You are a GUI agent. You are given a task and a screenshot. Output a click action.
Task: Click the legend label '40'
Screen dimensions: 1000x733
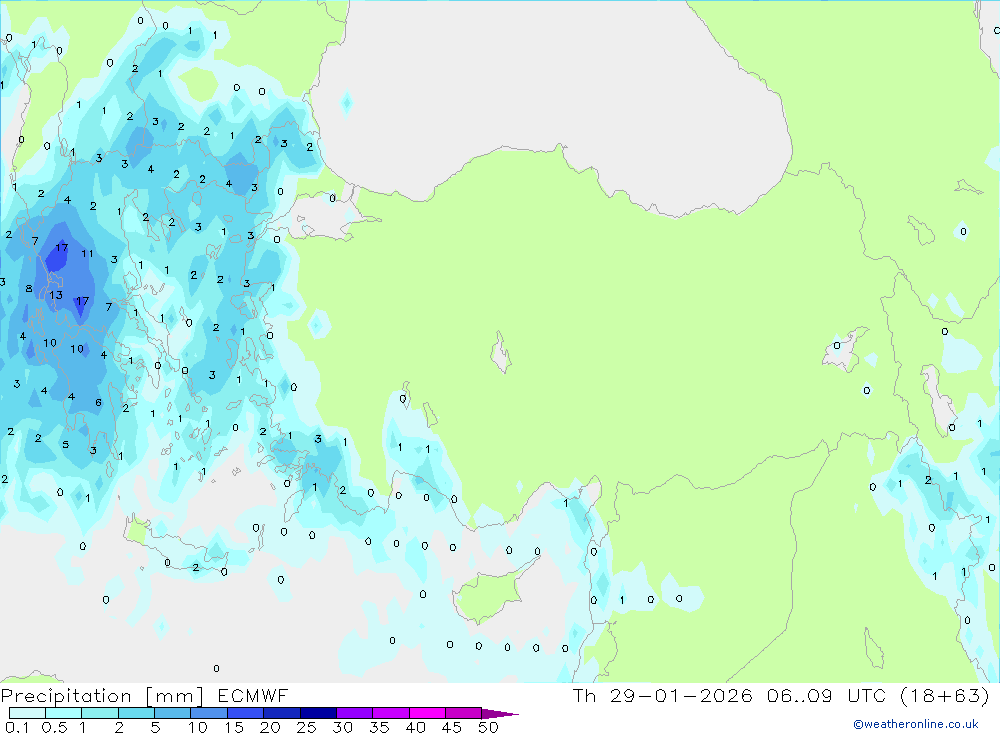415,727
